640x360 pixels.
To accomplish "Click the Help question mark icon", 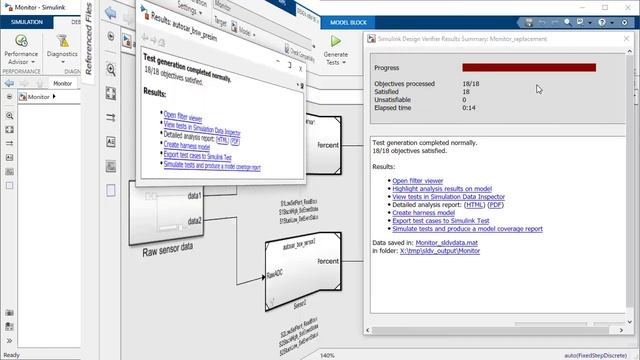I will (602, 22).
